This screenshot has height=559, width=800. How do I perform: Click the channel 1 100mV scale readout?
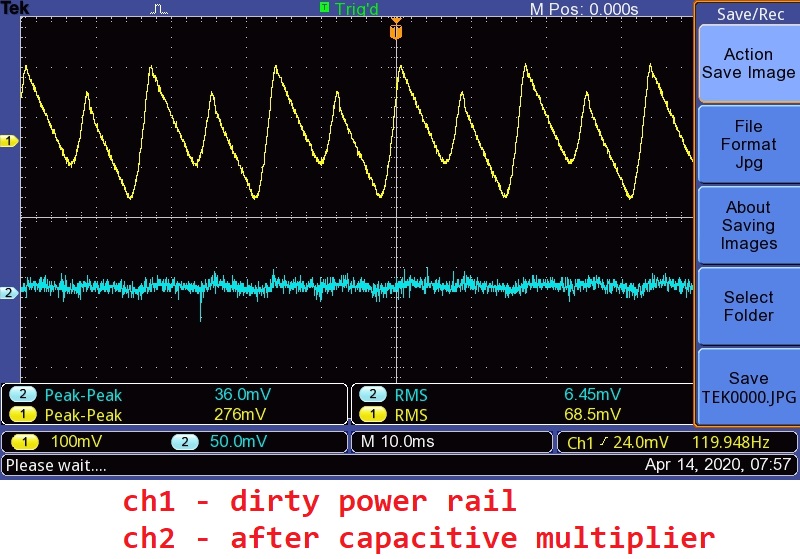pyautogui.click(x=76, y=442)
